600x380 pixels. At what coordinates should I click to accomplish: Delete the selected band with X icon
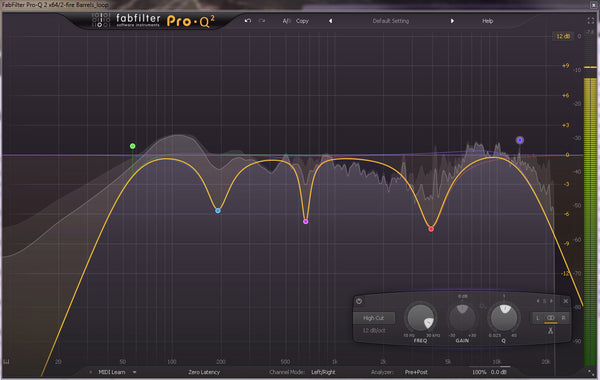click(566, 301)
